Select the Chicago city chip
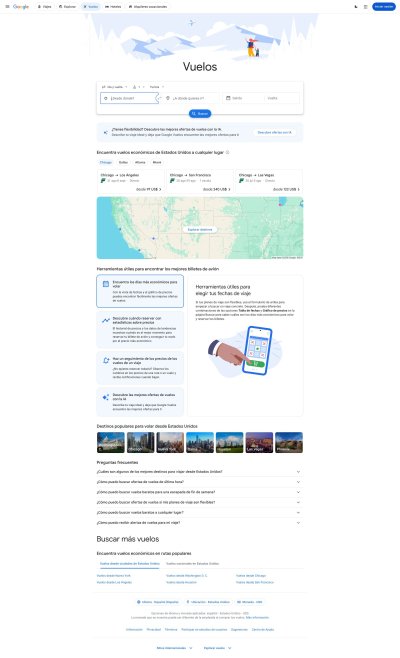Screen dimensions: 400x658 (106, 162)
